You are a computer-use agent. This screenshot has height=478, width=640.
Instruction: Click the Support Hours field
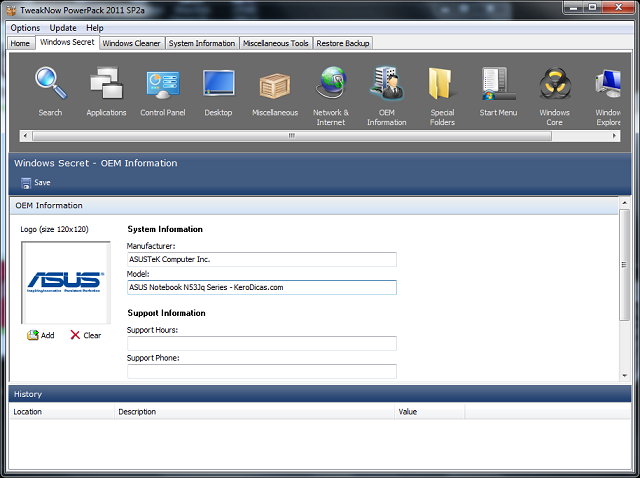click(x=262, y=343)
